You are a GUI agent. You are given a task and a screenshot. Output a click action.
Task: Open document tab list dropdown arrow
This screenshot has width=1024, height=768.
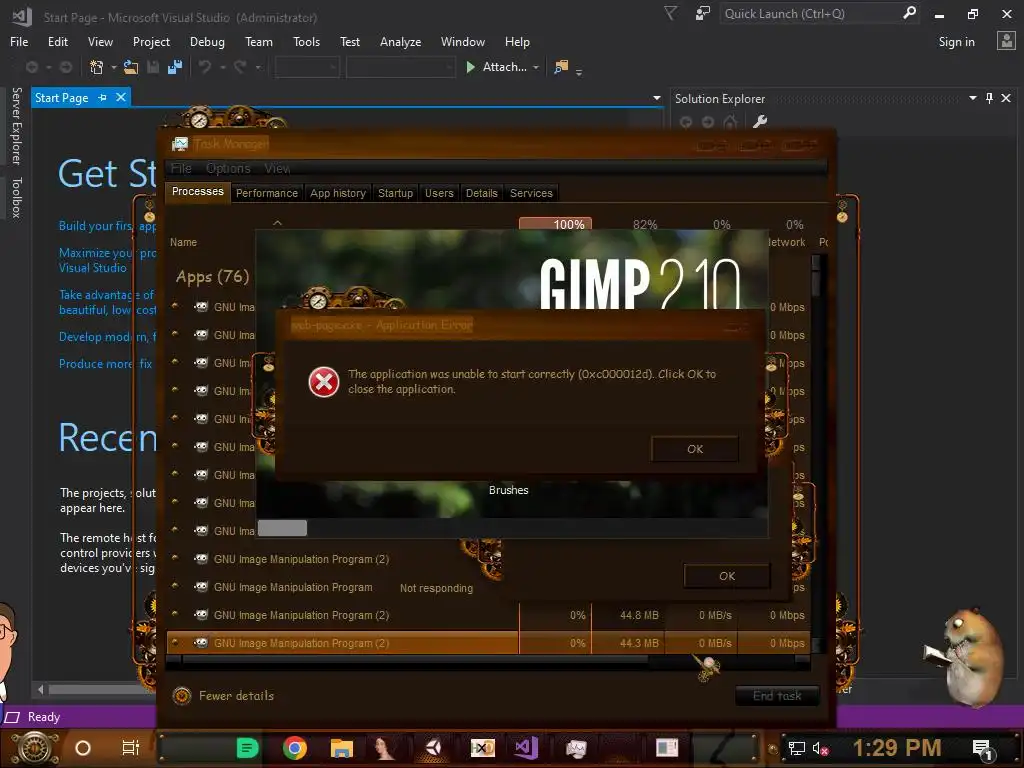click(657, 98)
